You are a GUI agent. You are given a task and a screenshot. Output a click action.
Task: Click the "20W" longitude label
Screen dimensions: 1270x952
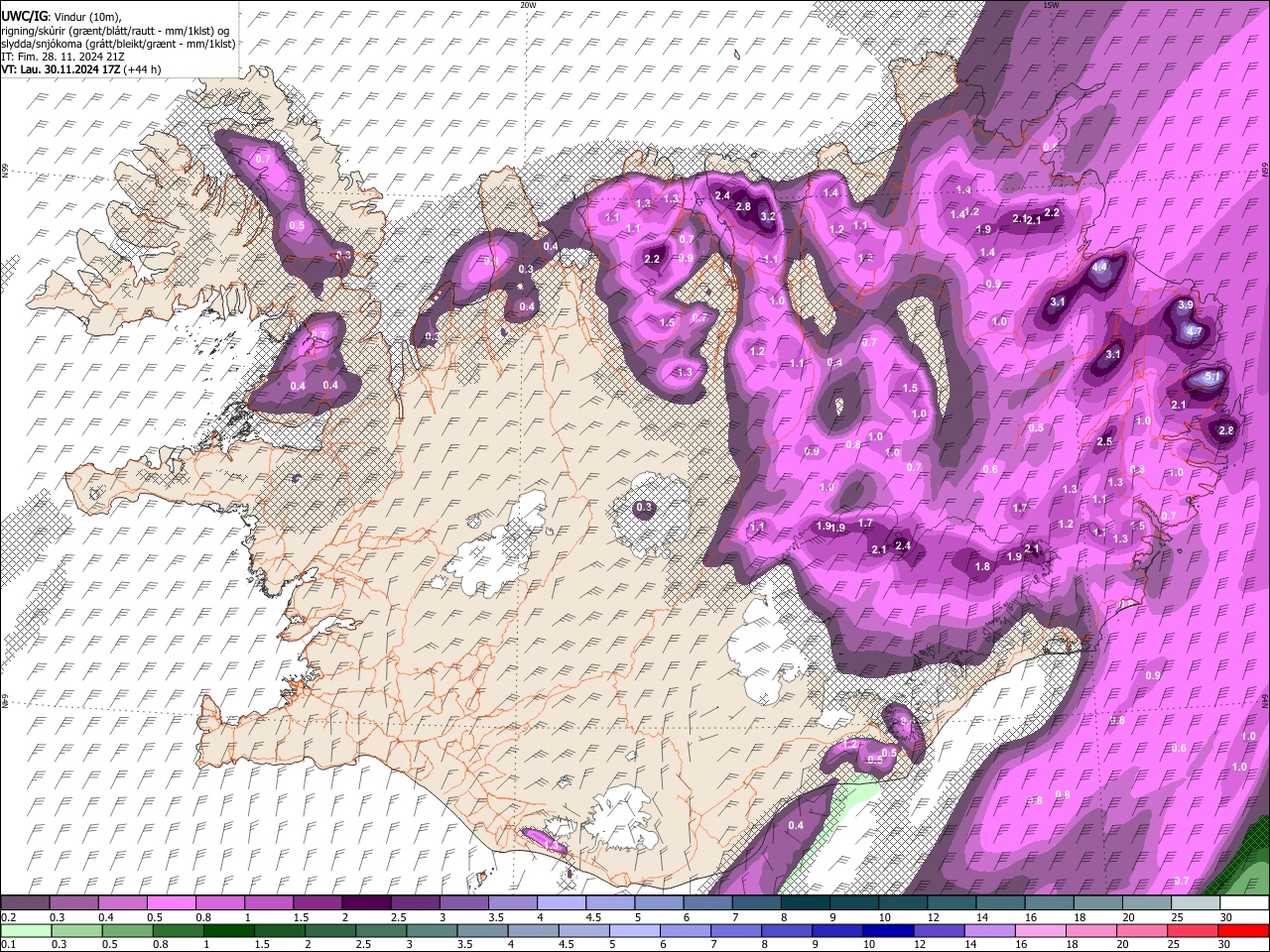point(529,5)
